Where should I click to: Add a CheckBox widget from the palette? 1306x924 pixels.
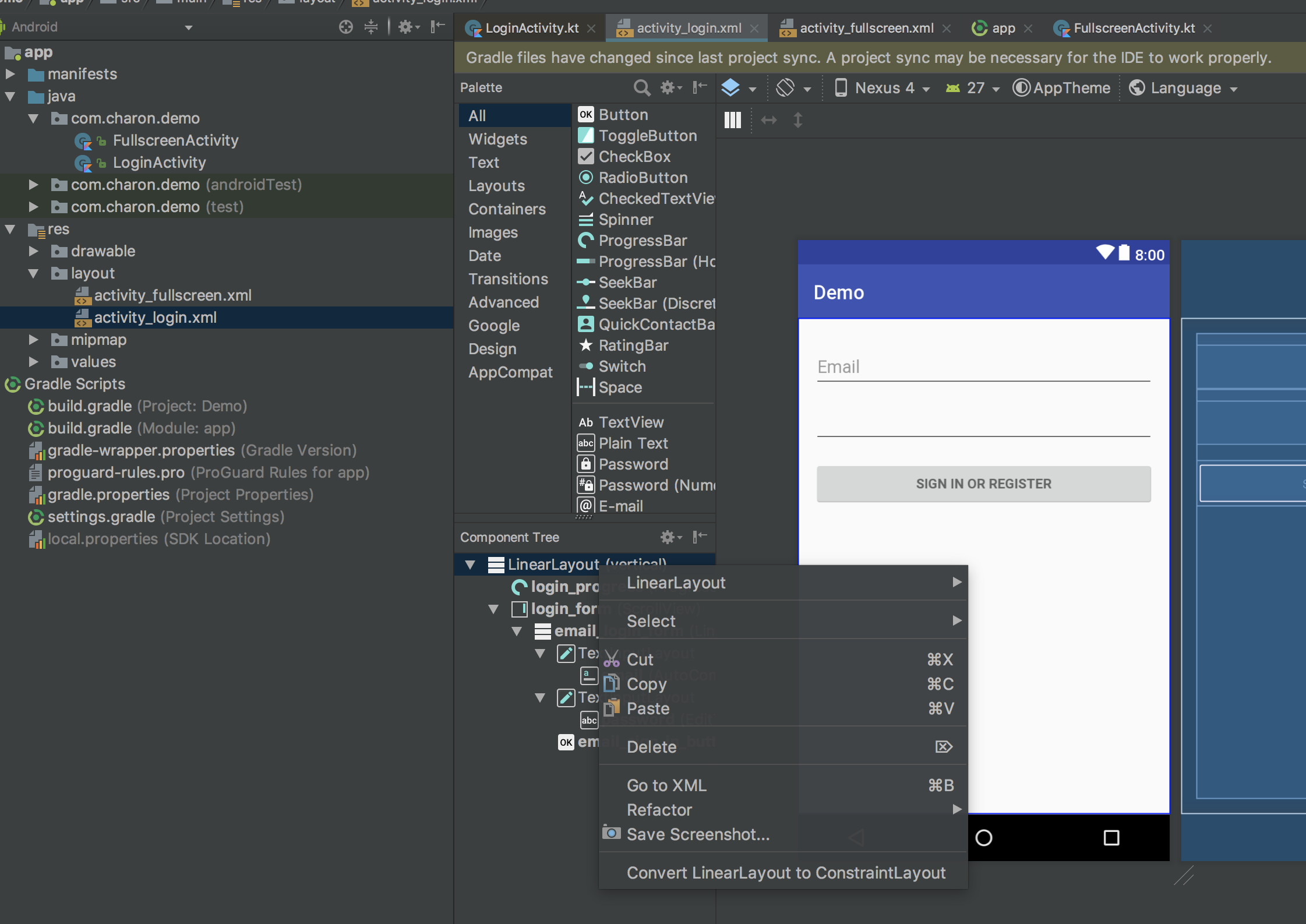[634, 157]
